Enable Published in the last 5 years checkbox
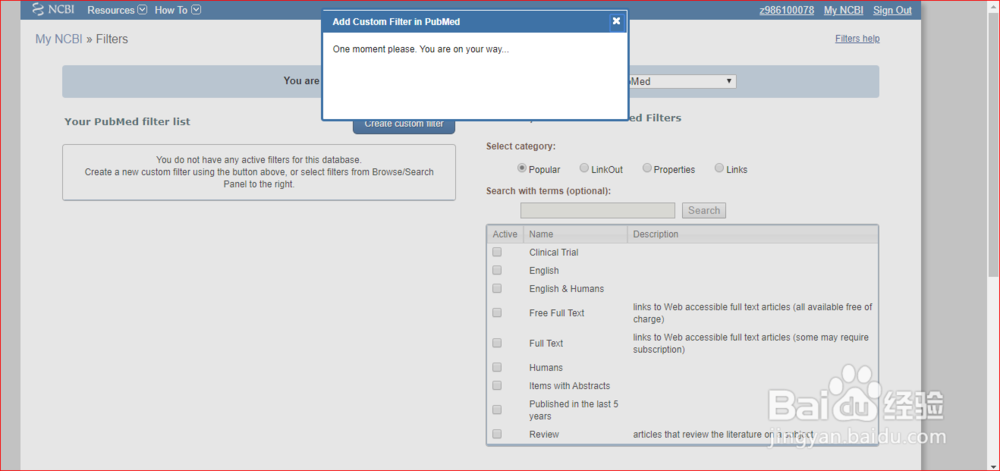The height and width of the screenshot is (471, 1000). [x=497, y=409]
